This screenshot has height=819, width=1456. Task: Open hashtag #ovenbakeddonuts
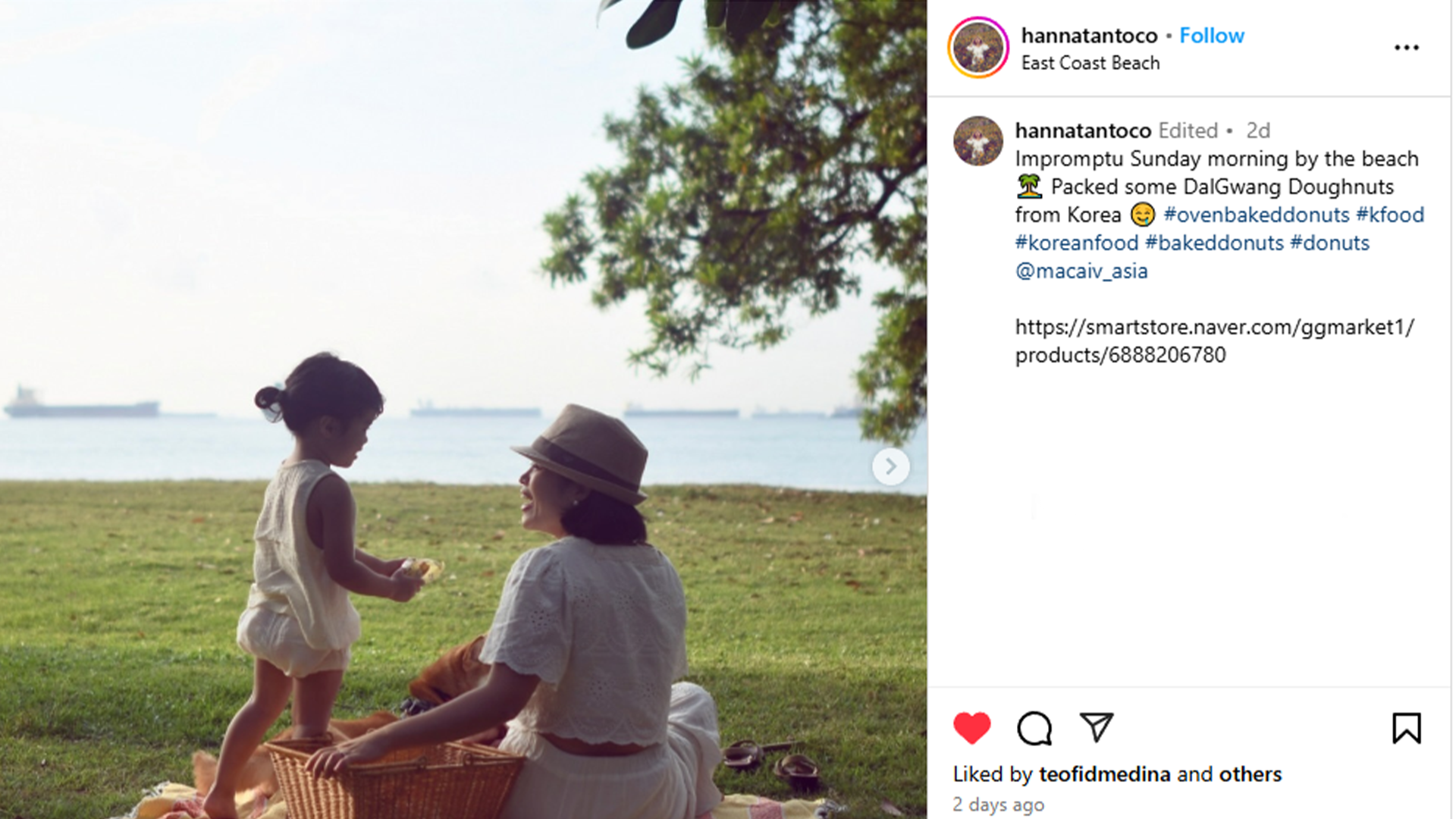coord(1257,215)
